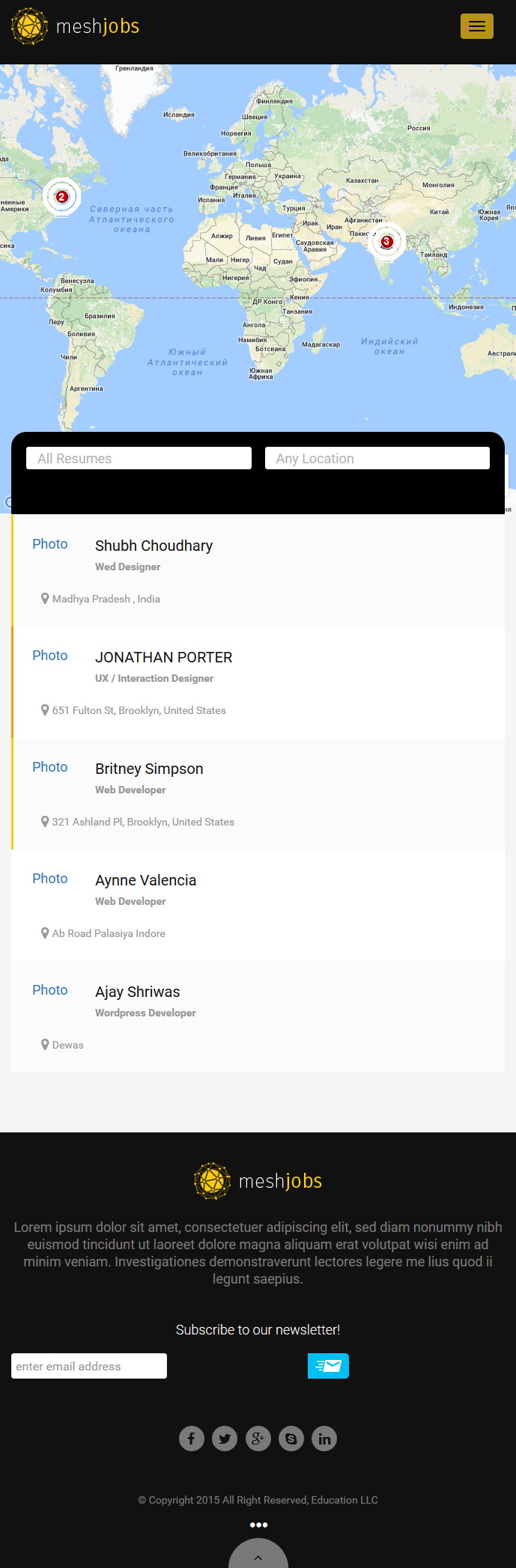Open the Skype social icon
This screenshot has height=1568, width=516.
pyautogui.click(x=291, y=1438)
